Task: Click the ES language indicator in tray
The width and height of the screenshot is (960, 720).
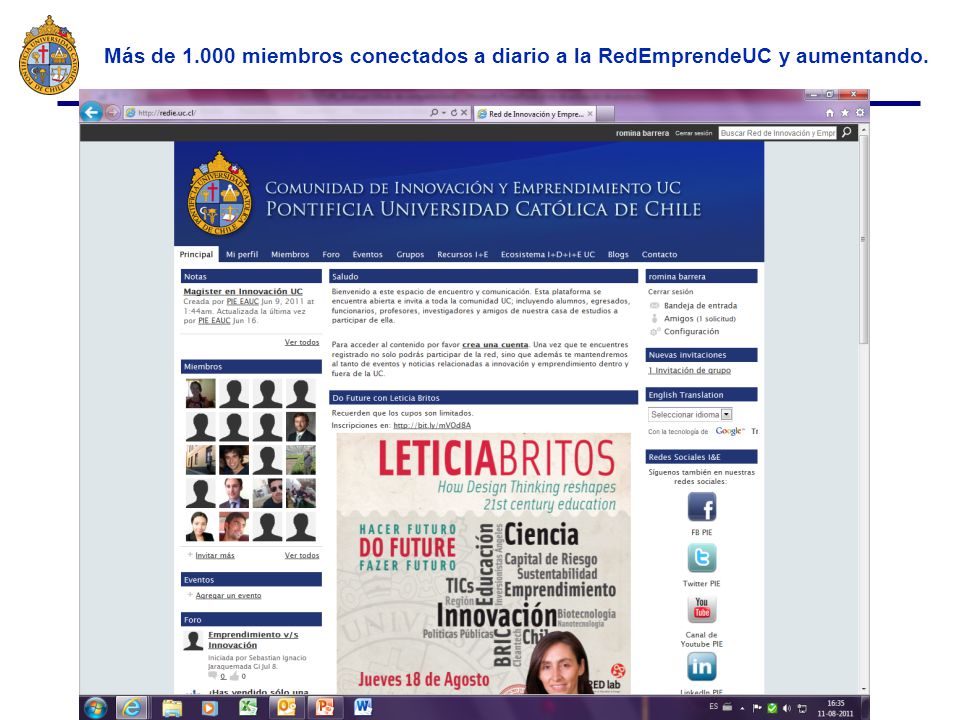Action: point(714,707)
